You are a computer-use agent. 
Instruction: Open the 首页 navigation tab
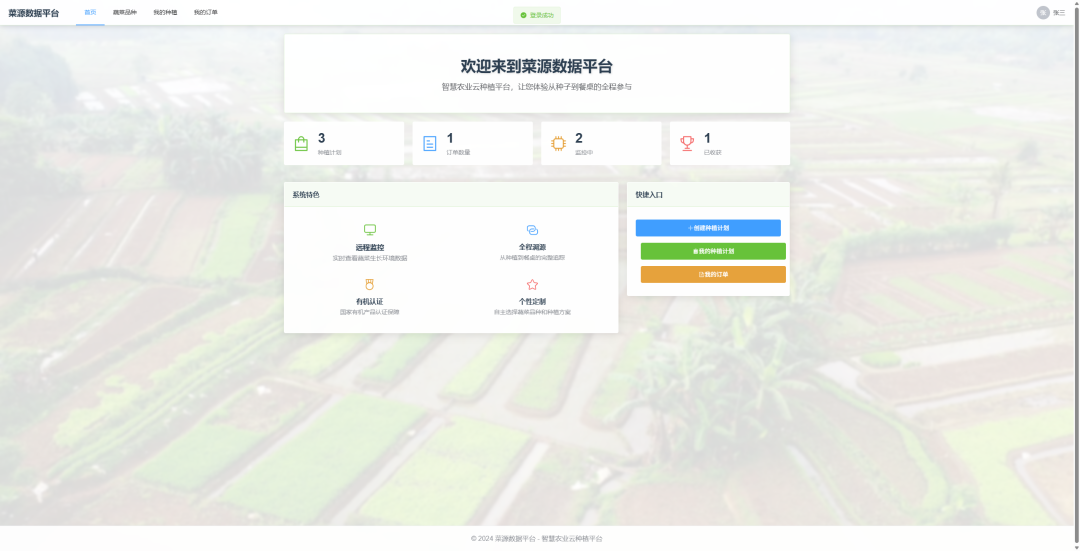coord(90,12)
